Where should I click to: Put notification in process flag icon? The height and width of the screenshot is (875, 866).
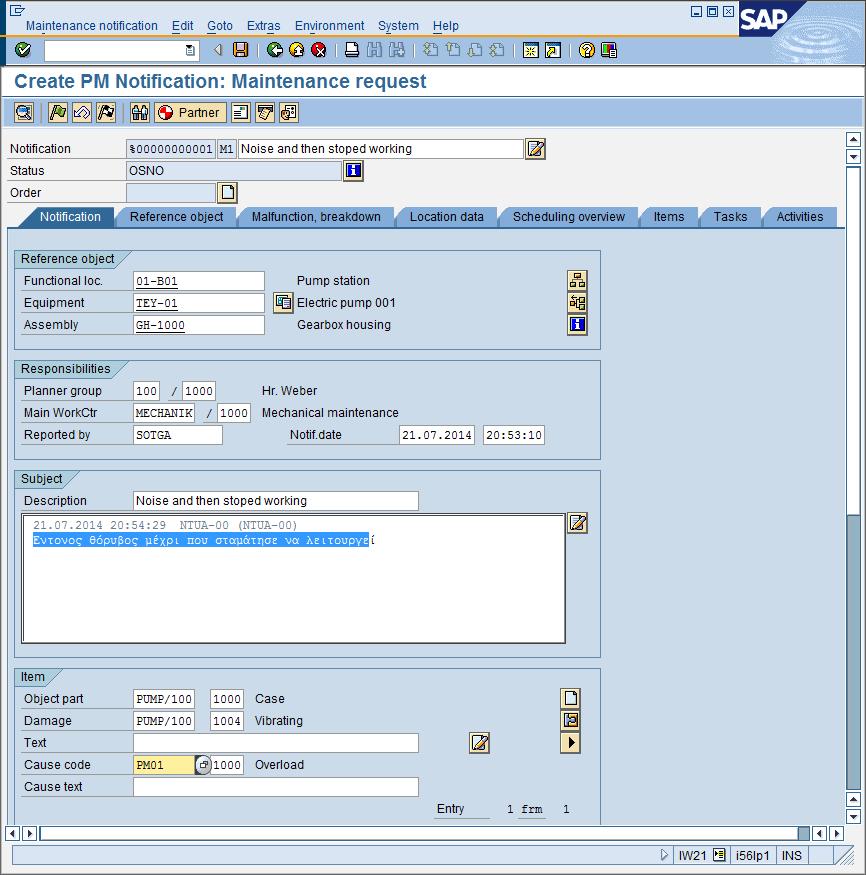57,113
